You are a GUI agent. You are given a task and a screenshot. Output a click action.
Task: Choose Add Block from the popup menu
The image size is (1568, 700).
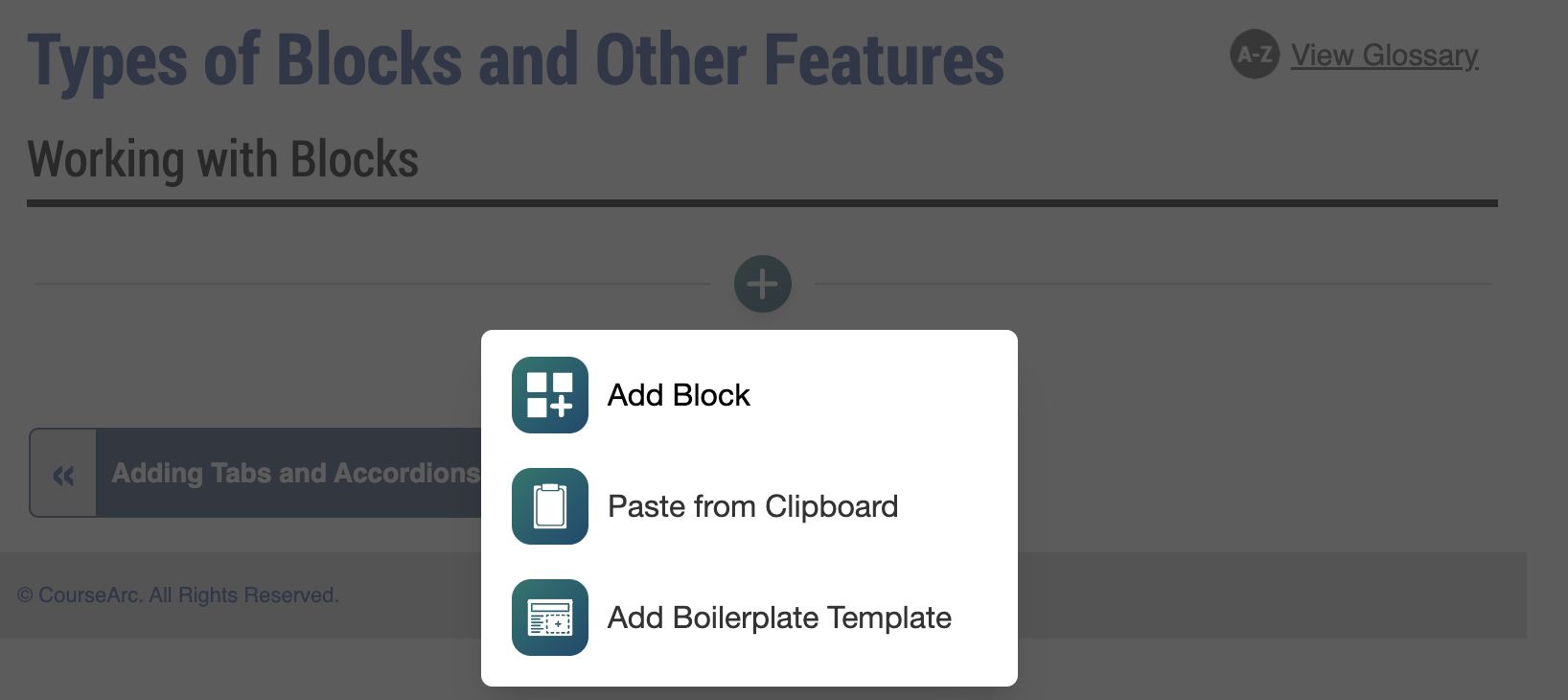679,394
